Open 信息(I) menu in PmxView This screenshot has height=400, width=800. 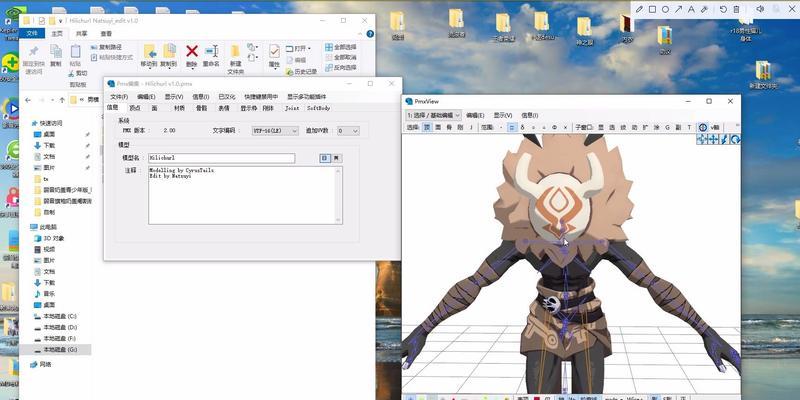point(530,115)
